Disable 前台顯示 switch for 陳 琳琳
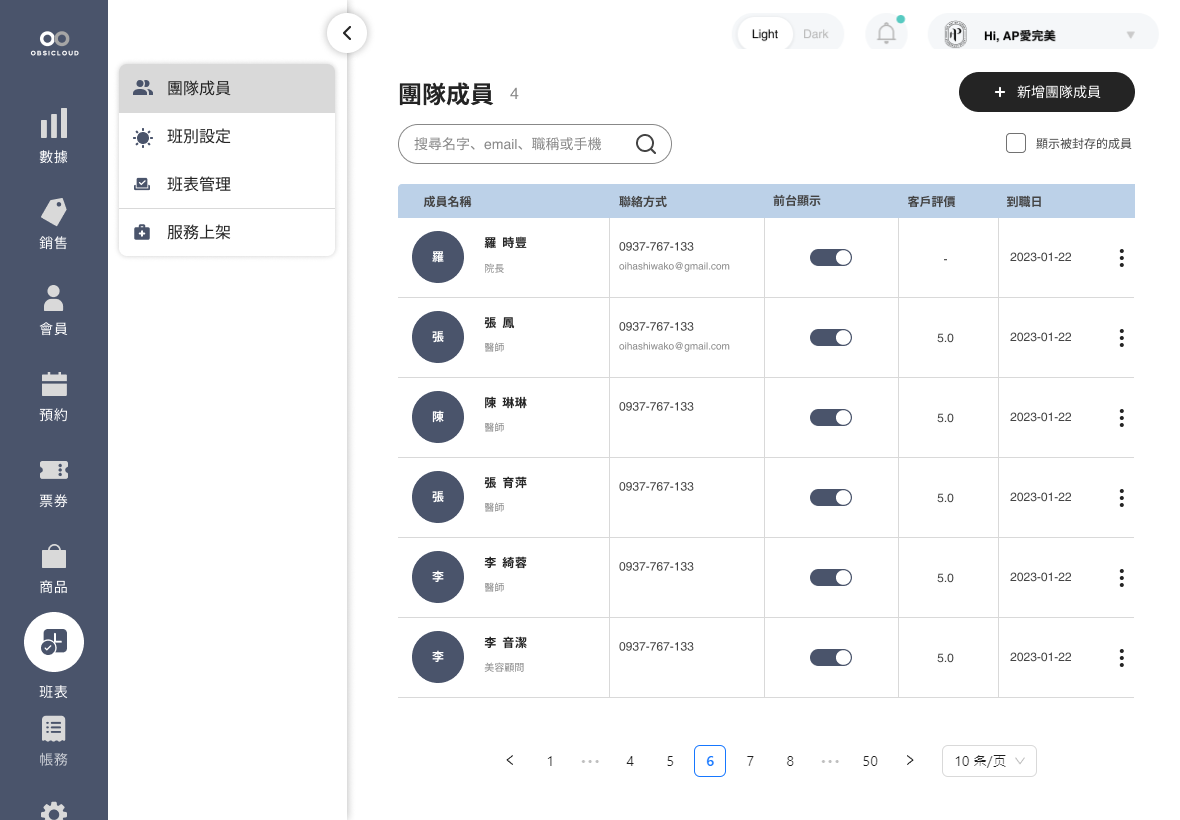Screen dimensions: 1180x820 coord(830,418)
